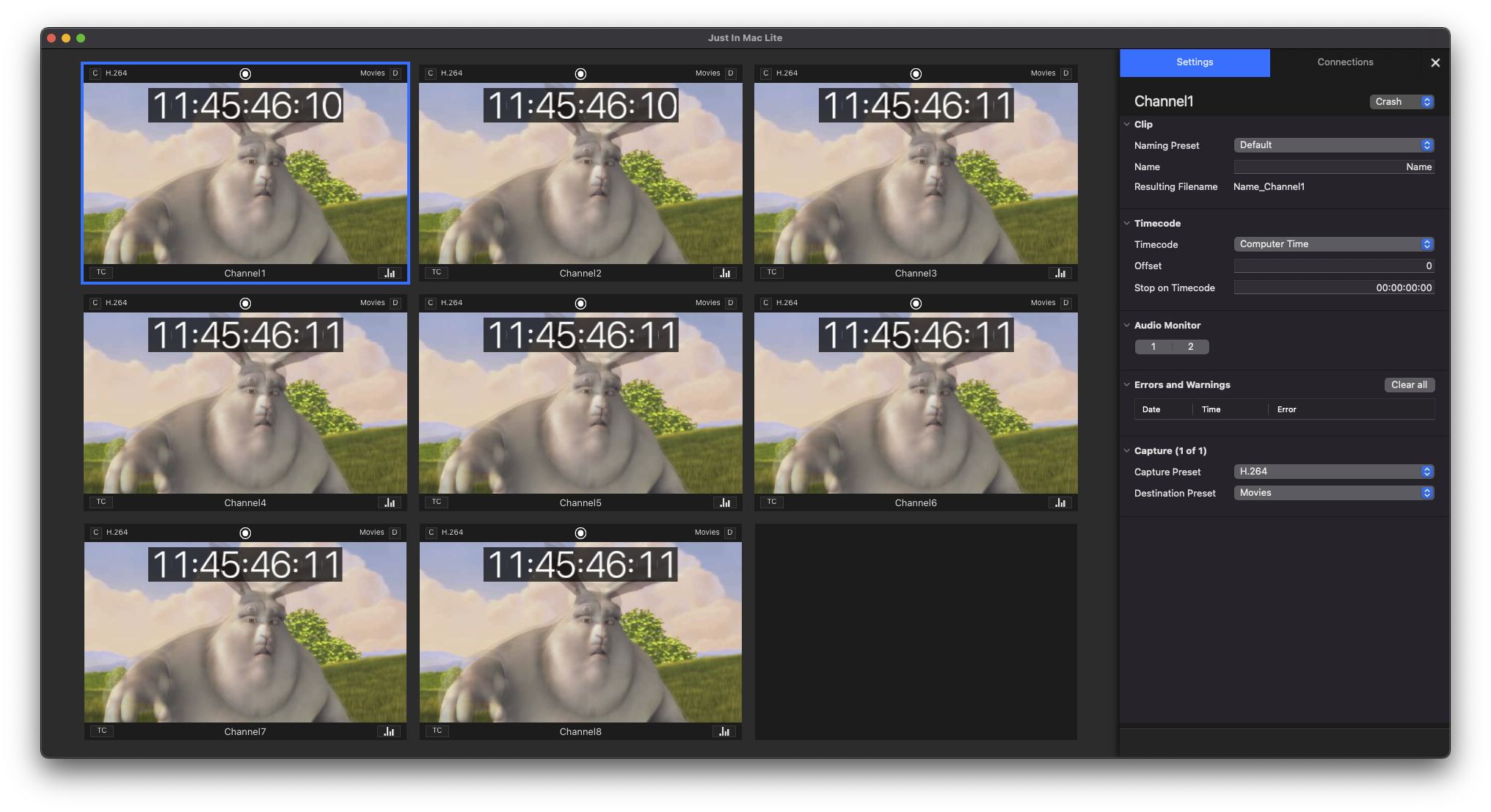Screen dimensions: 1491x812
Task: Open the Crash recording mode dropdown
Action: [1402, 102]
